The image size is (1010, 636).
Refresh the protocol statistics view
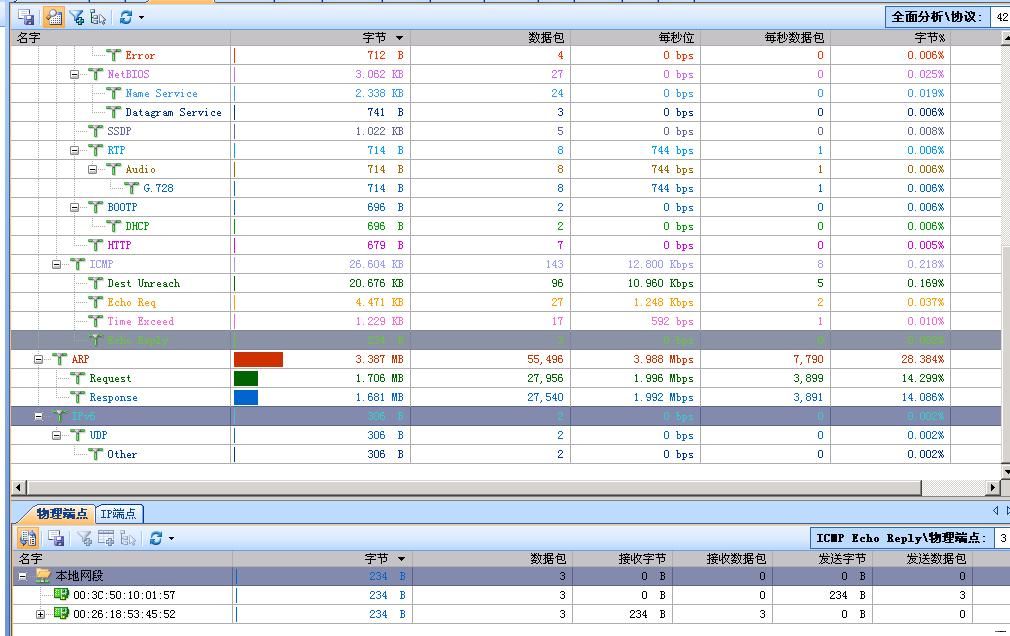point(126,17)
